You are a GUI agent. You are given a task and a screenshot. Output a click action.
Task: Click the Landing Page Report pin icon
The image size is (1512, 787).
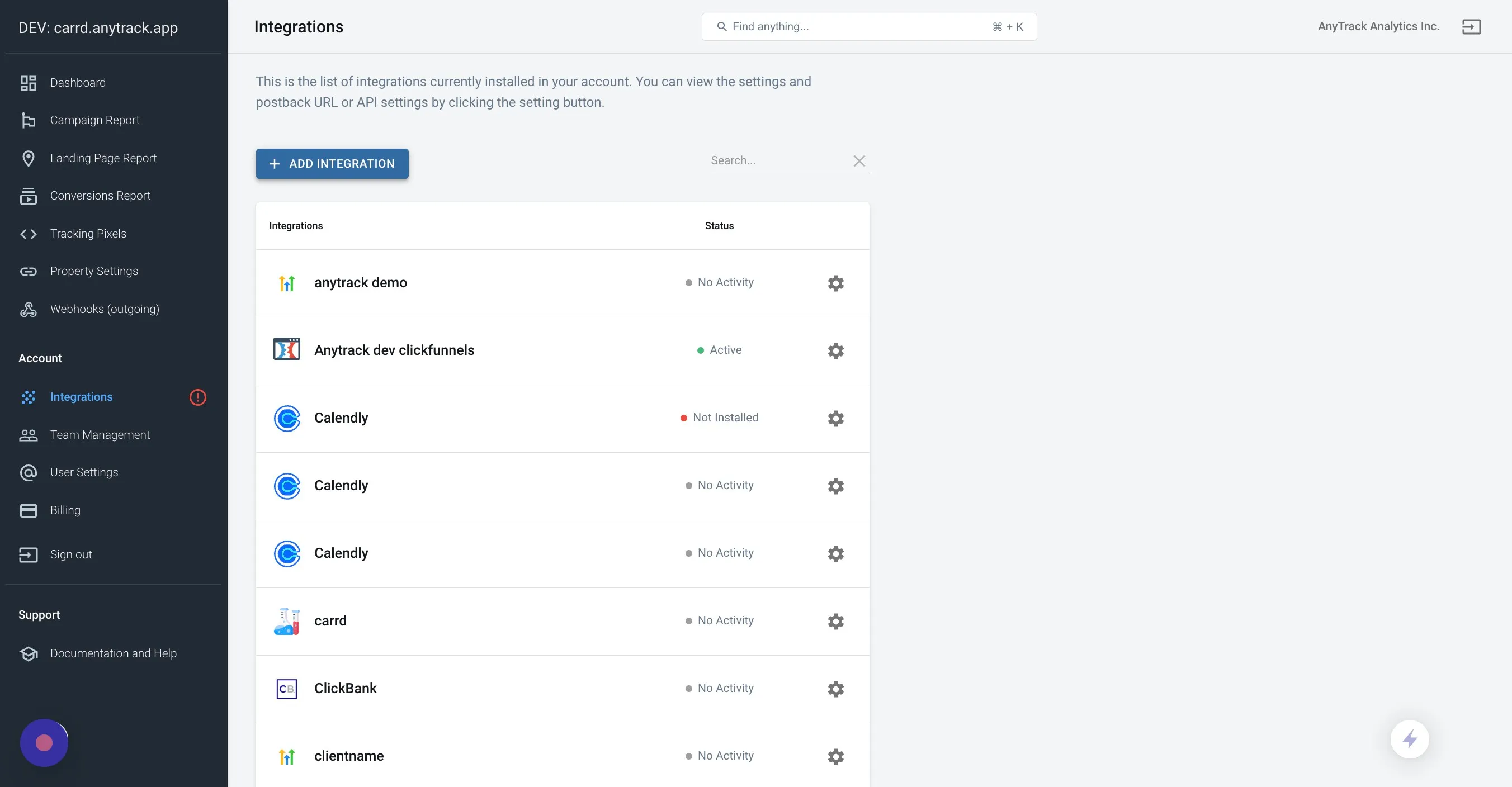point(28,158)
